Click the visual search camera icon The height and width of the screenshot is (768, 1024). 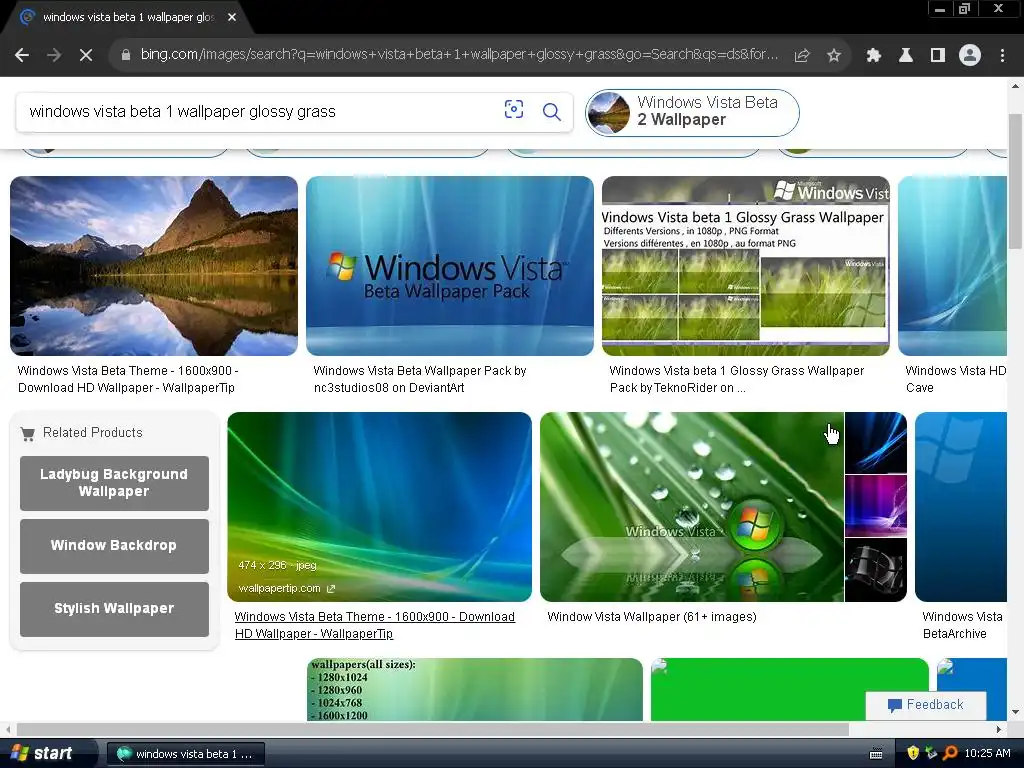point(514,110)
